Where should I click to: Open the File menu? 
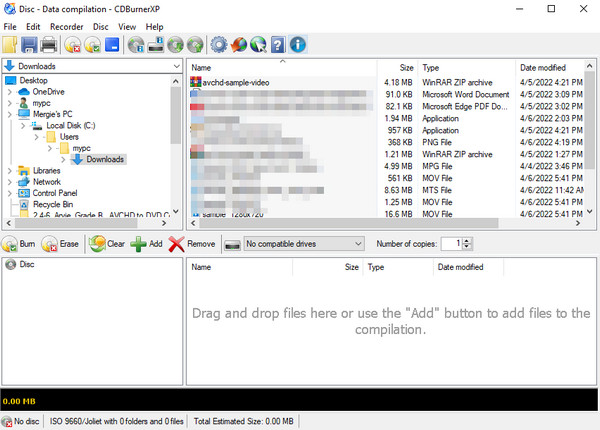coord(10,27)
